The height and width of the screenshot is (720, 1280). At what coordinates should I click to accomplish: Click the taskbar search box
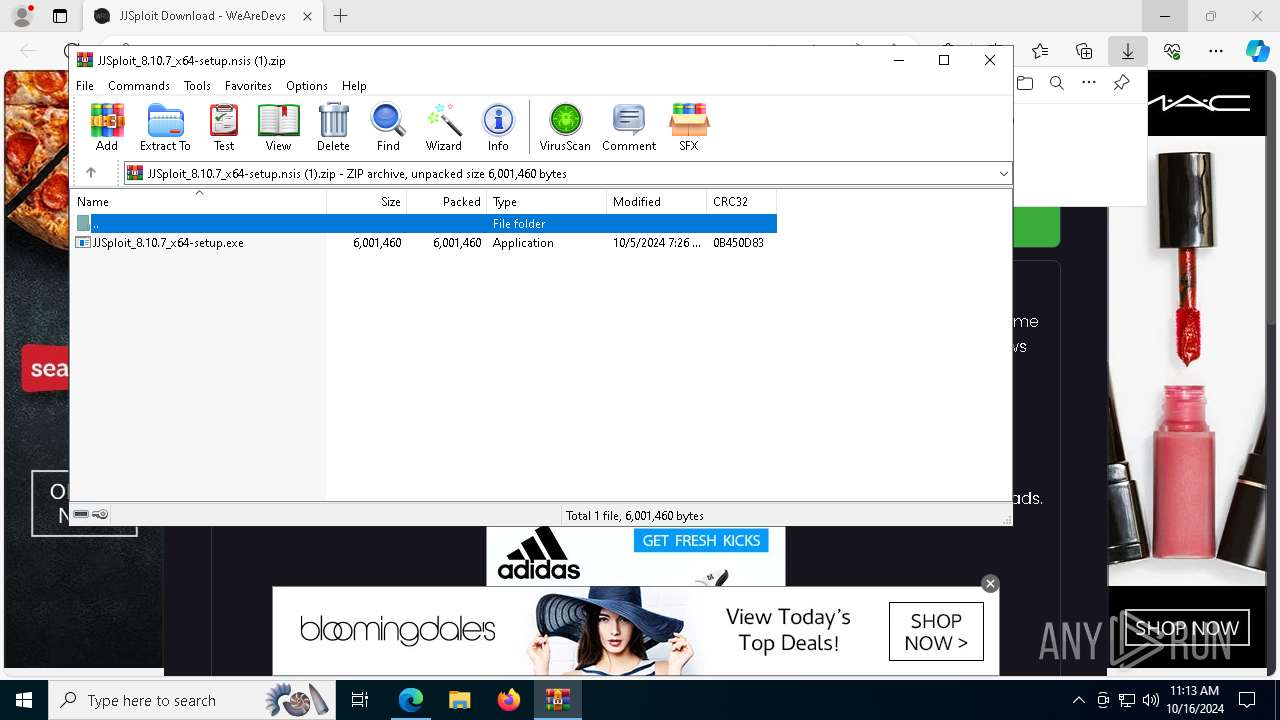[x=192, y=700]
